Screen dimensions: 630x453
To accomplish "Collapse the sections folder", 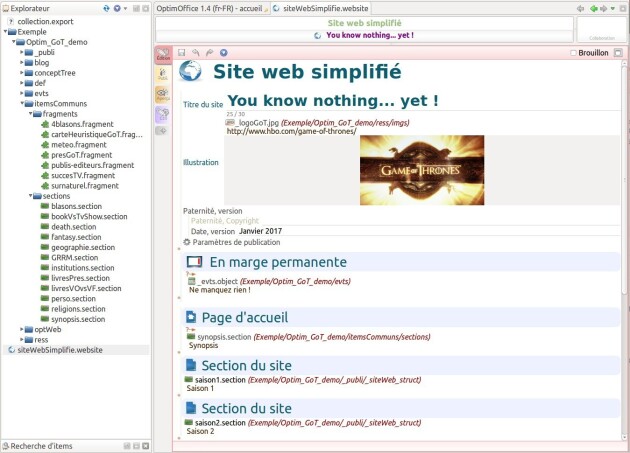I will 31,196.
